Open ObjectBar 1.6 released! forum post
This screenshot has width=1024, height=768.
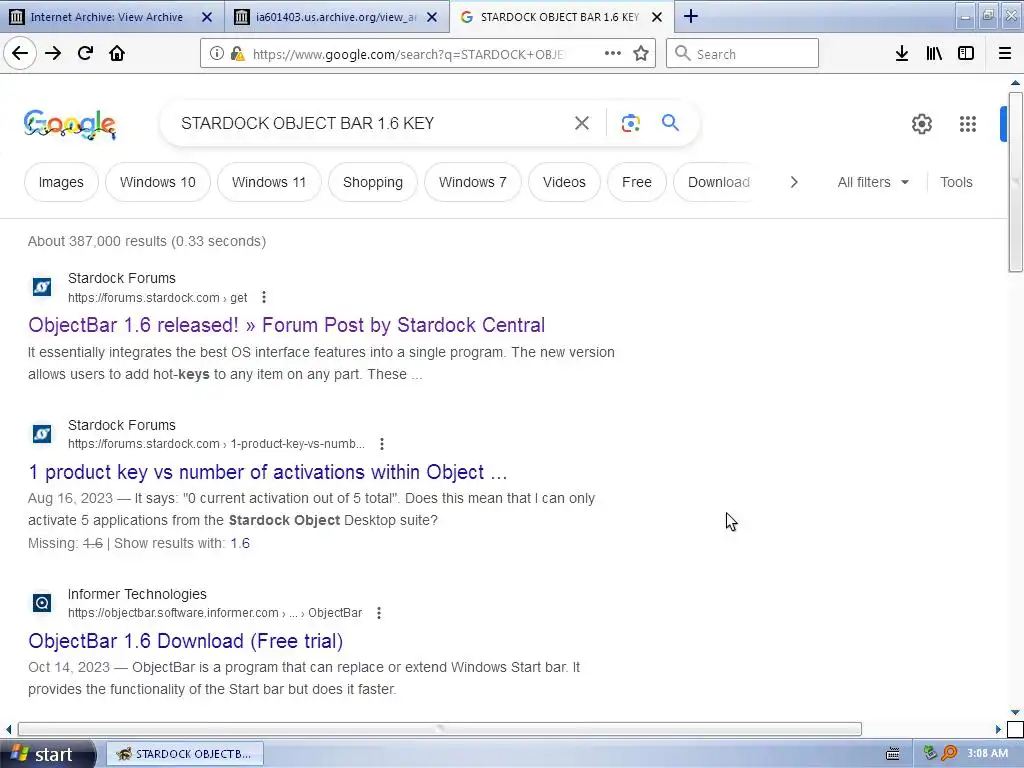[x=287, y=325]
